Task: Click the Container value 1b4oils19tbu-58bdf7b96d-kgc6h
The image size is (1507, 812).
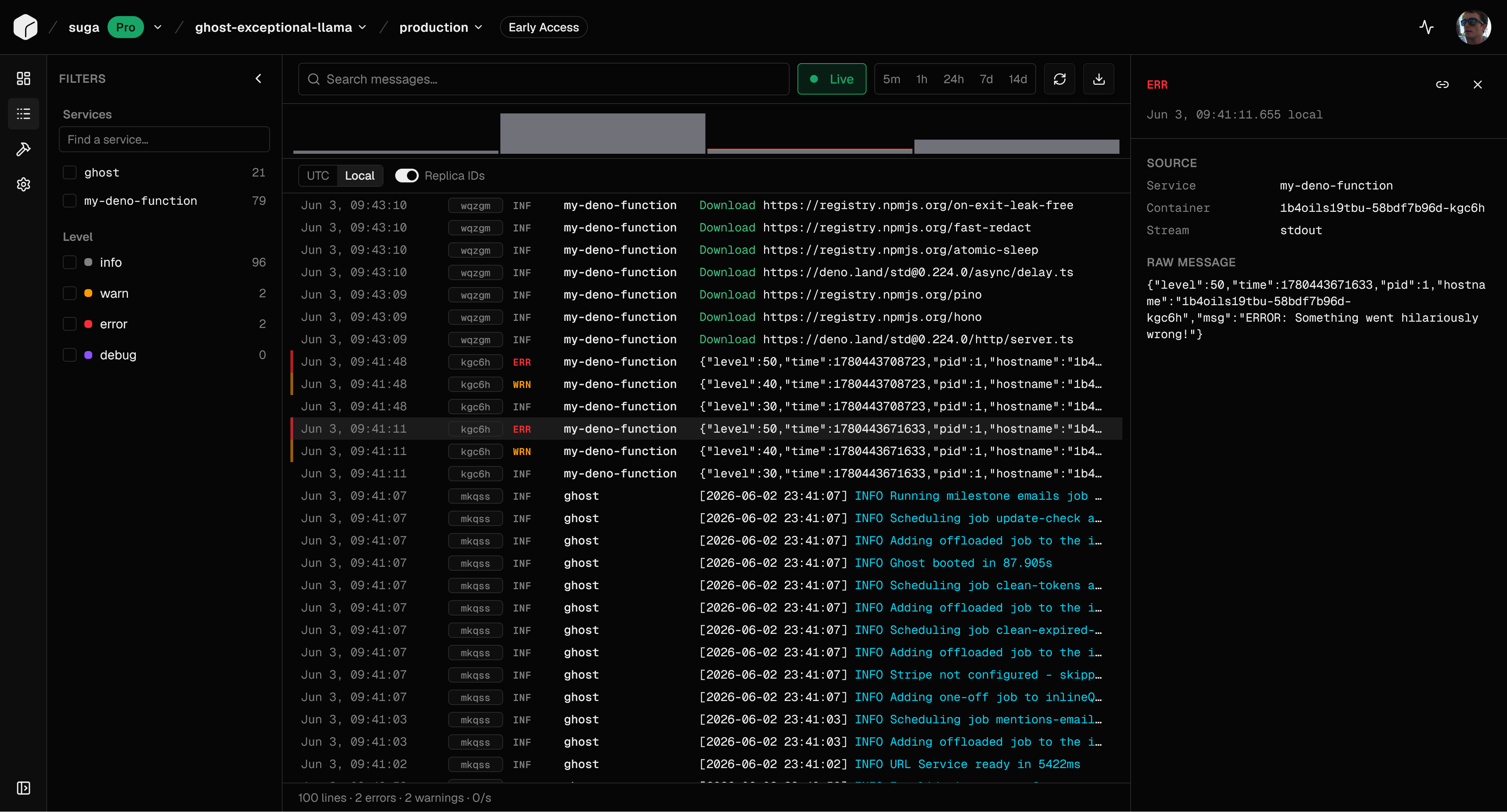Action: [x=1382, y=208]
